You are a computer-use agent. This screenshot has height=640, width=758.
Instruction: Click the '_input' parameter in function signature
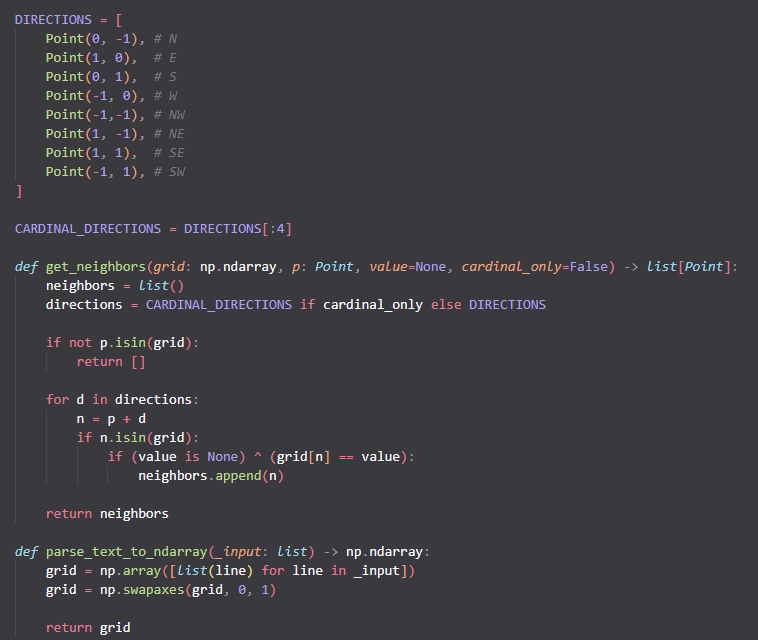pos(238,552)
